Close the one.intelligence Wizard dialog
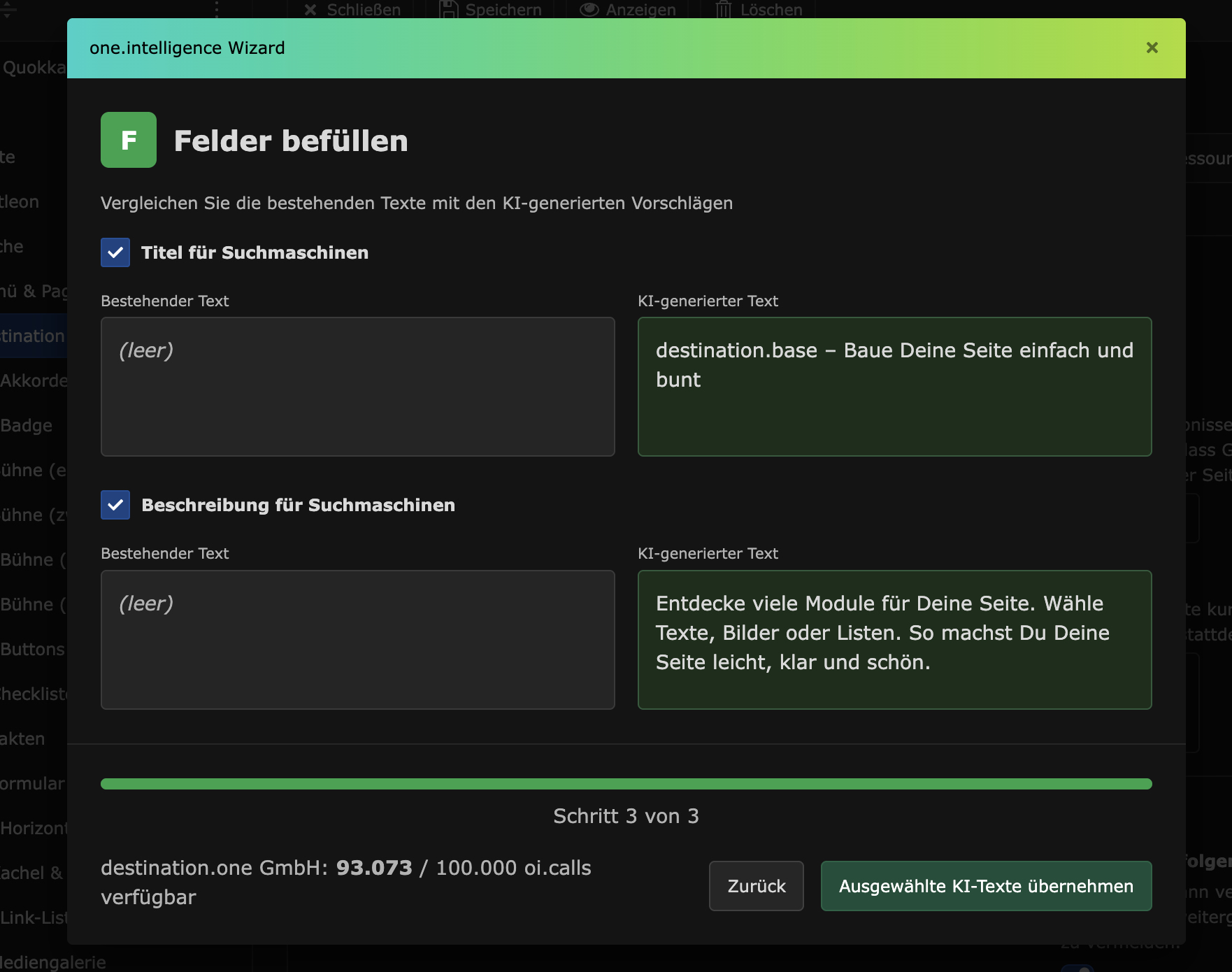Viewport: 1232px width, 972px height. coord(1152,48)
